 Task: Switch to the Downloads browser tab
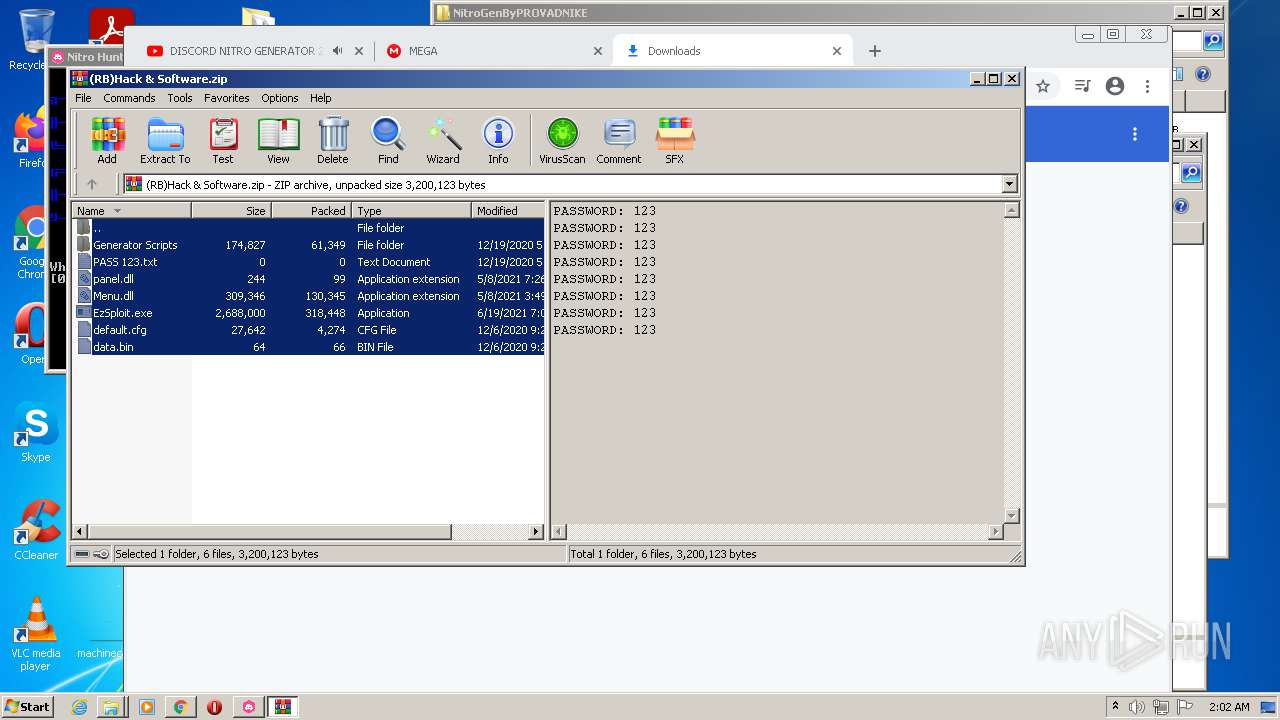click(x=735, y=51)
